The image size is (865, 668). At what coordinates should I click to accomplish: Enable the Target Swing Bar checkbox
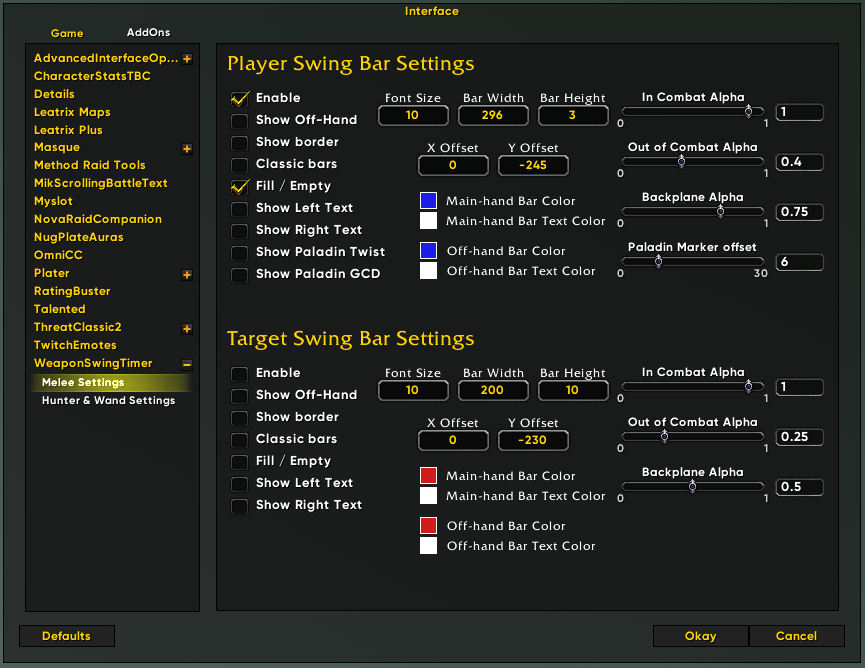point(240,373)
